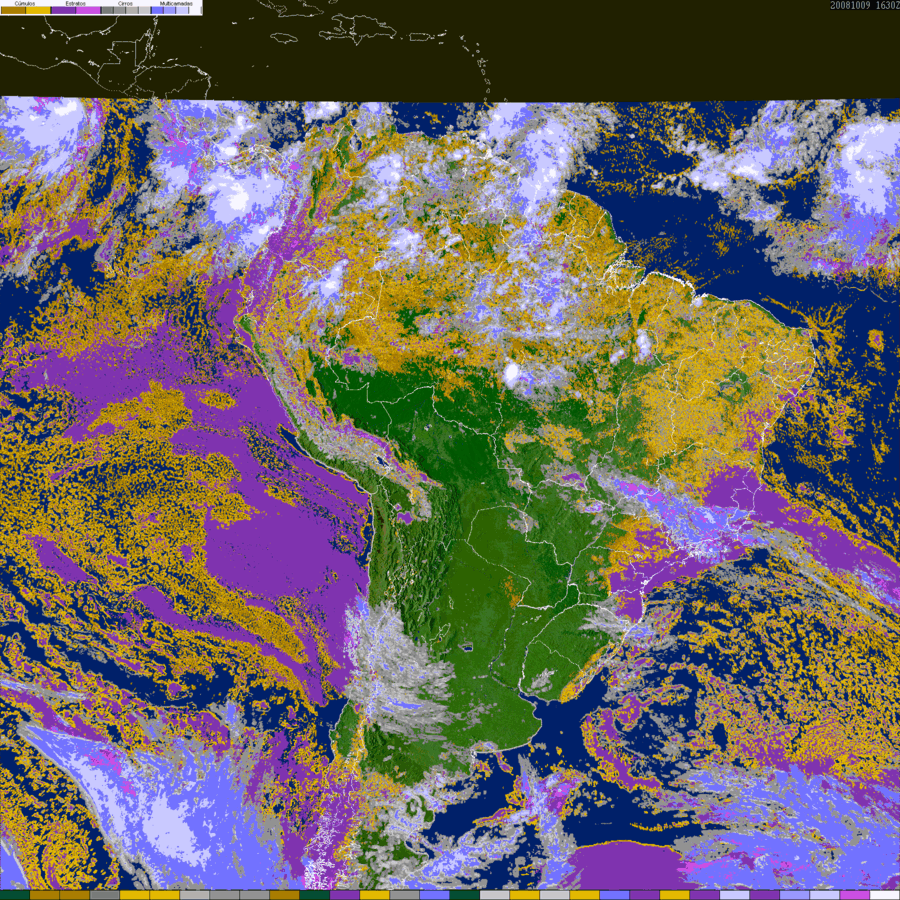This screenshot has height=900, width=900.
Task: Click the Cúmulos legend label
Action: point(25,3)
